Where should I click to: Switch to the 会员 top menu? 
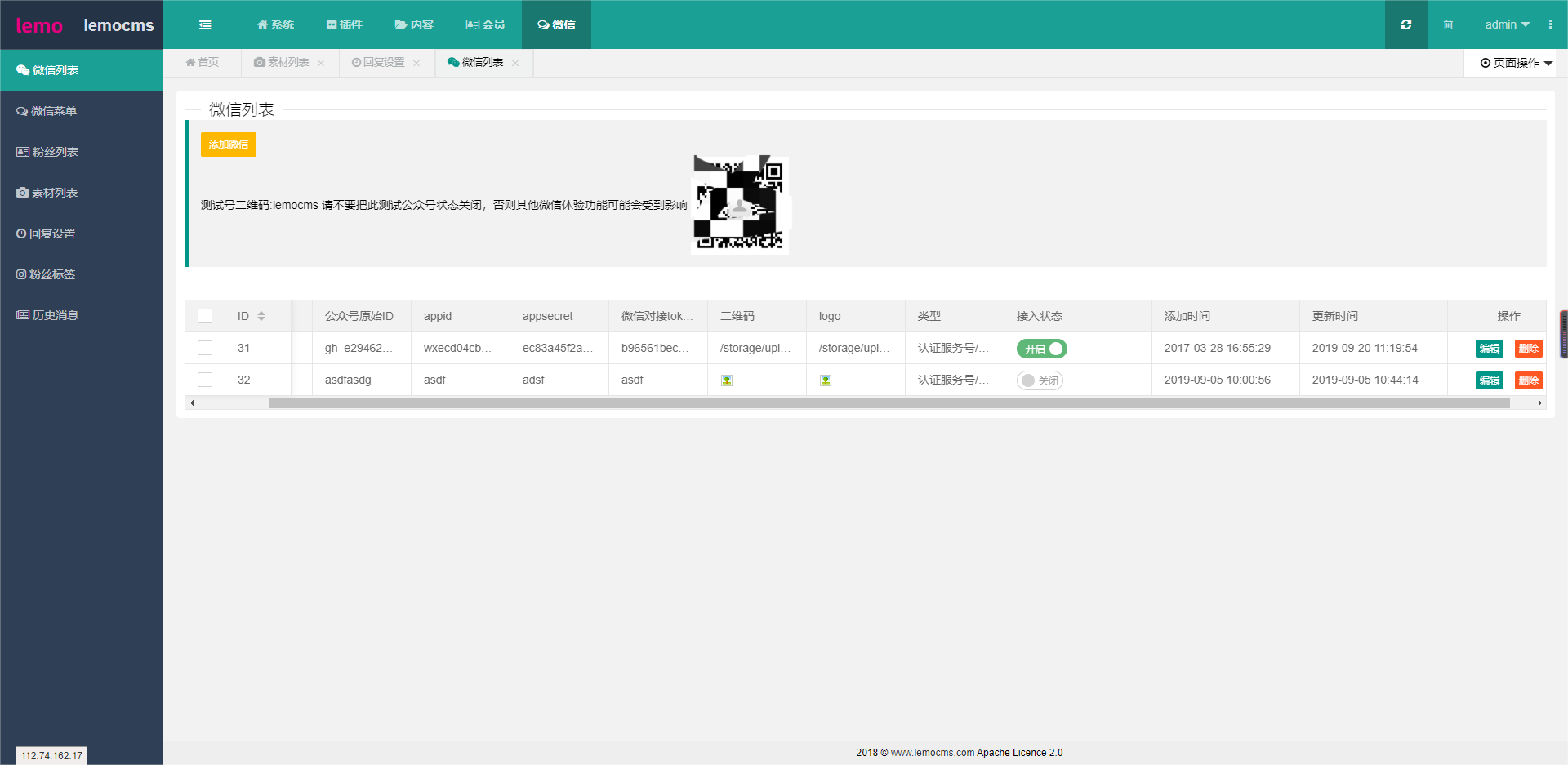[x=486, y=24]
